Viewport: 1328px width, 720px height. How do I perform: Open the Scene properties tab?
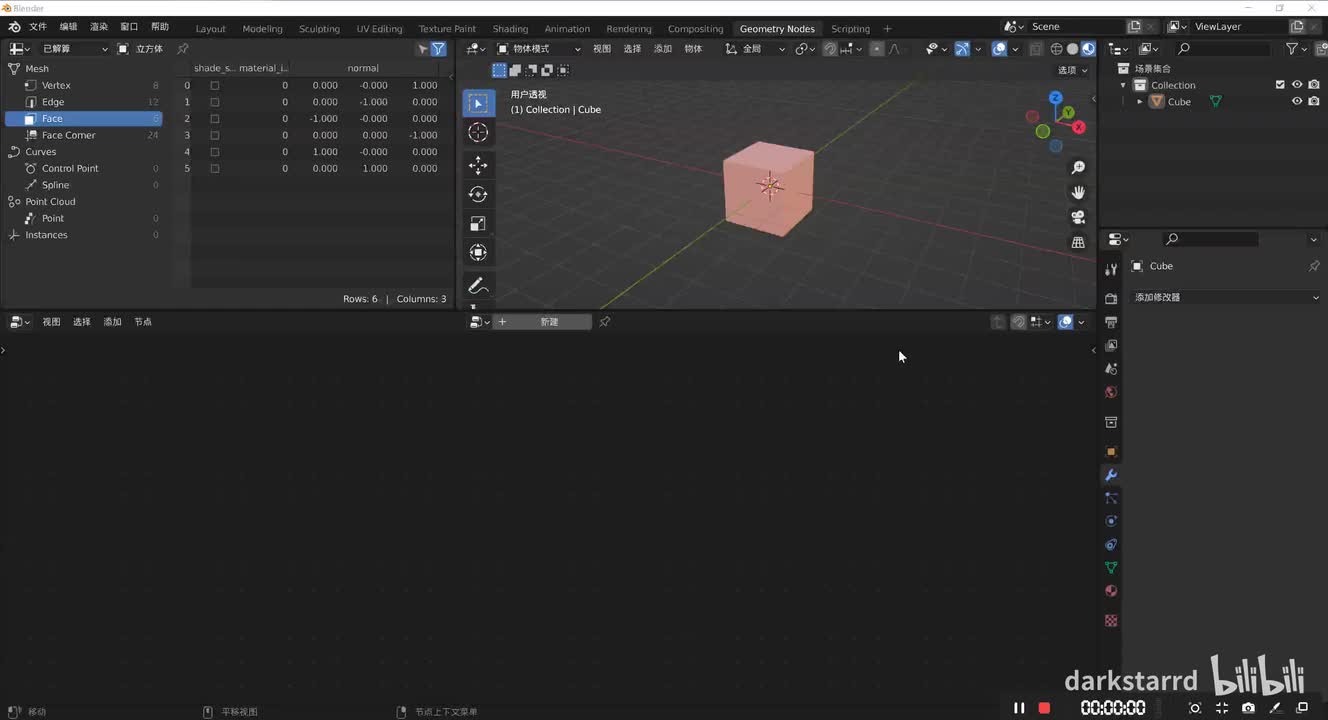(x=1110, y=369)
